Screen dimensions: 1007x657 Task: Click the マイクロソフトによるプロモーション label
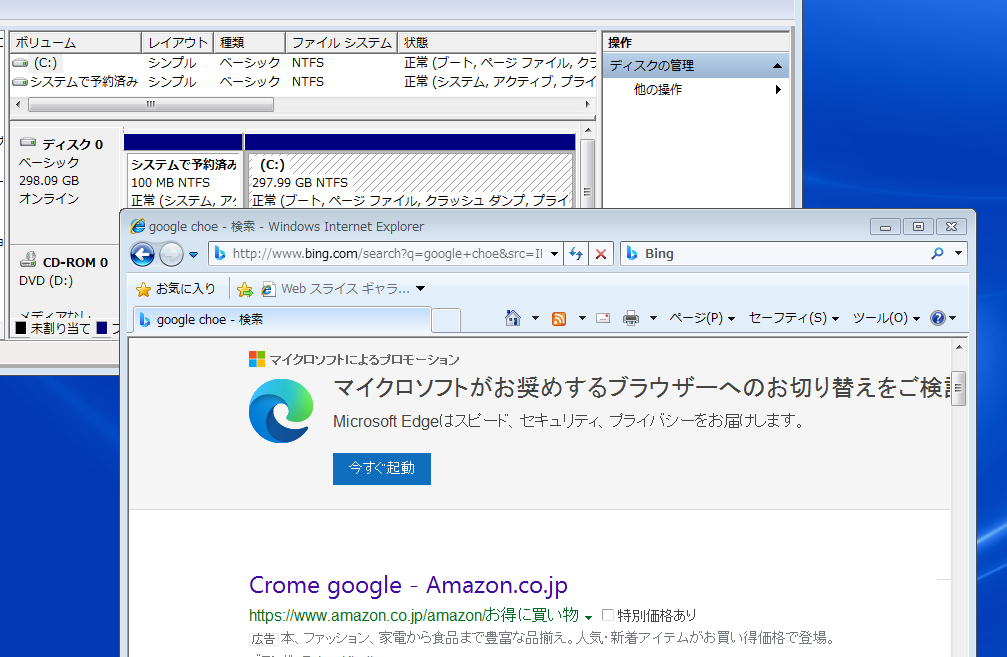(x=364, y=359)
